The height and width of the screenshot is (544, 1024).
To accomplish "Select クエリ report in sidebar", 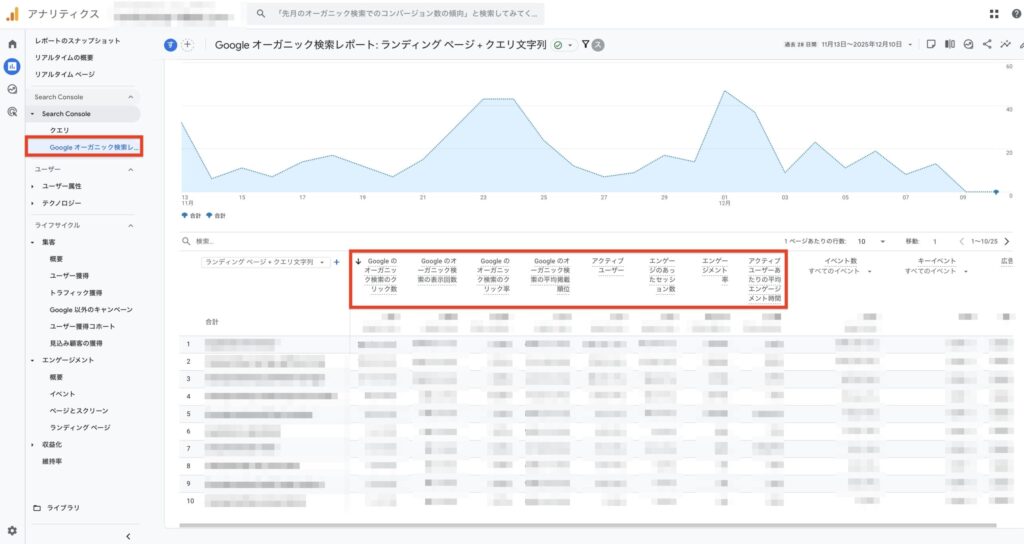I will click(59, 130).
